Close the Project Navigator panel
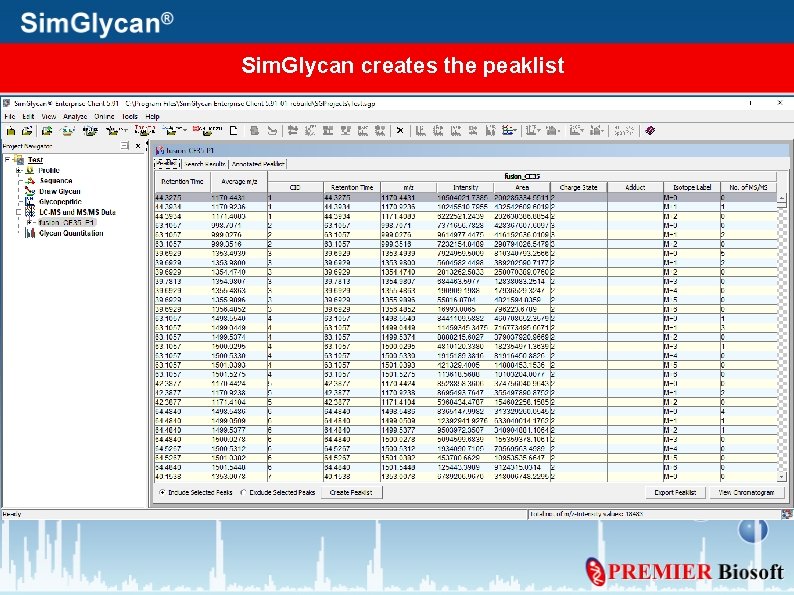The image size is (794, 595). pos(138,146)
